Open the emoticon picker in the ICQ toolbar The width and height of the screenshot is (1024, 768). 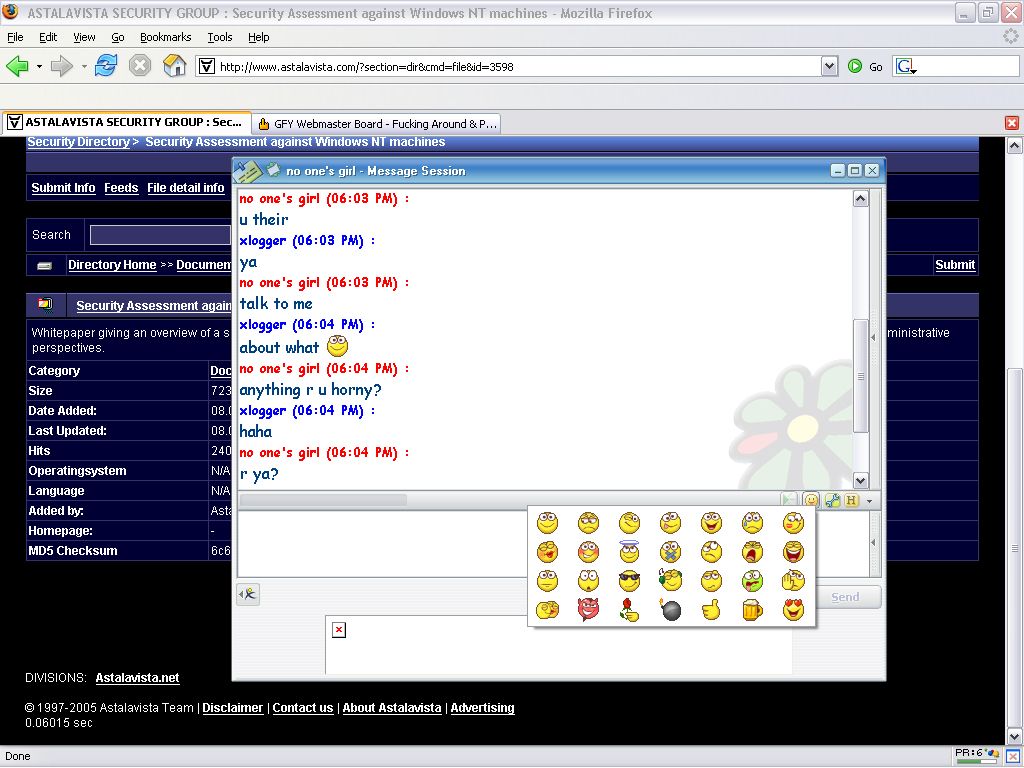coord(811,500)
